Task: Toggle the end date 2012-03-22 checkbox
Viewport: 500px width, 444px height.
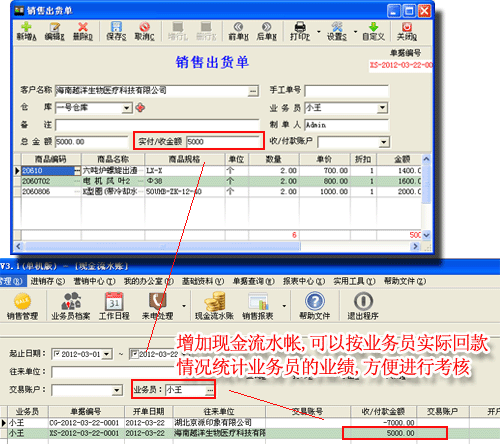Action: 134,354
